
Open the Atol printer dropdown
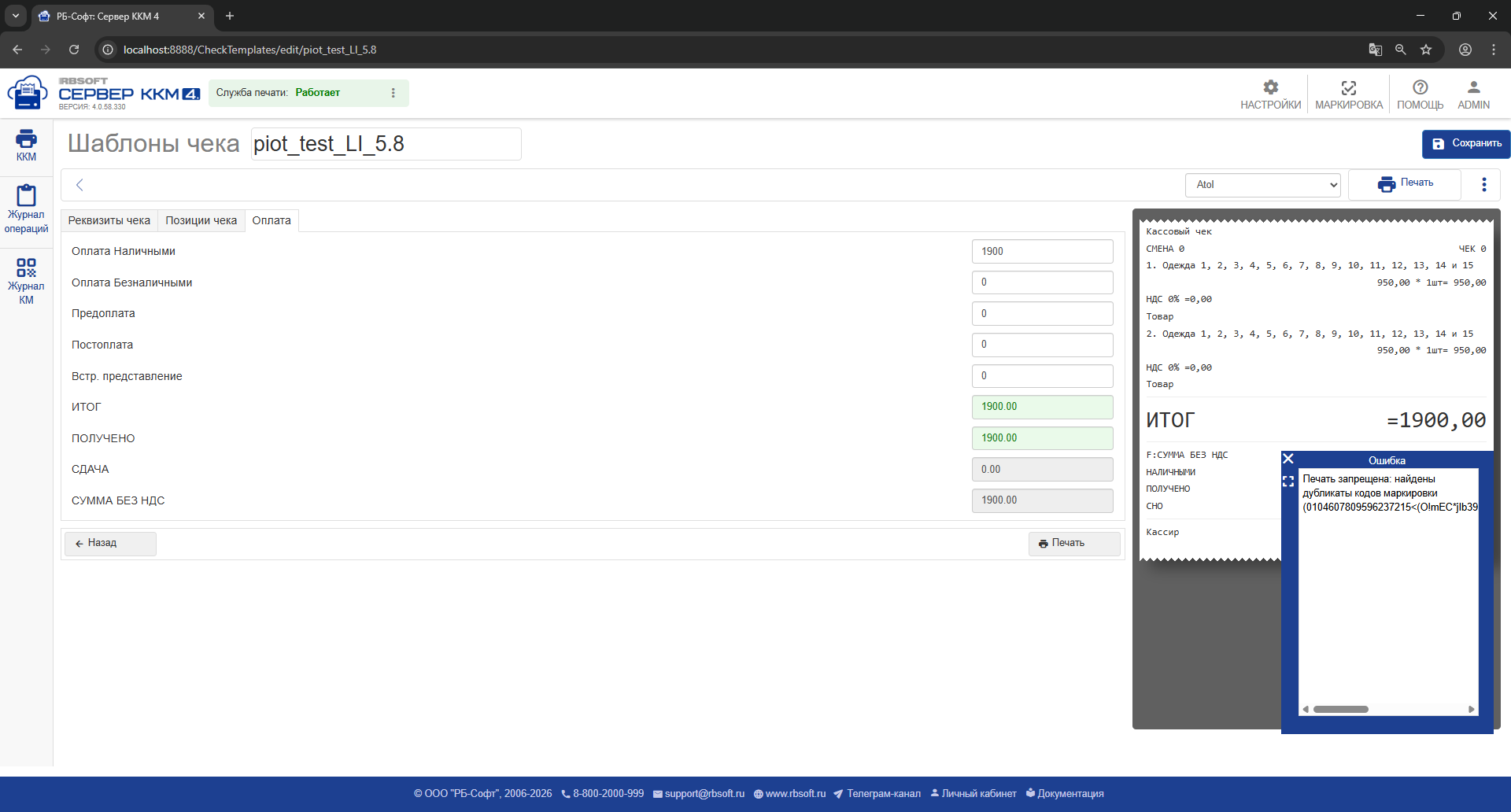point(1263,185)
